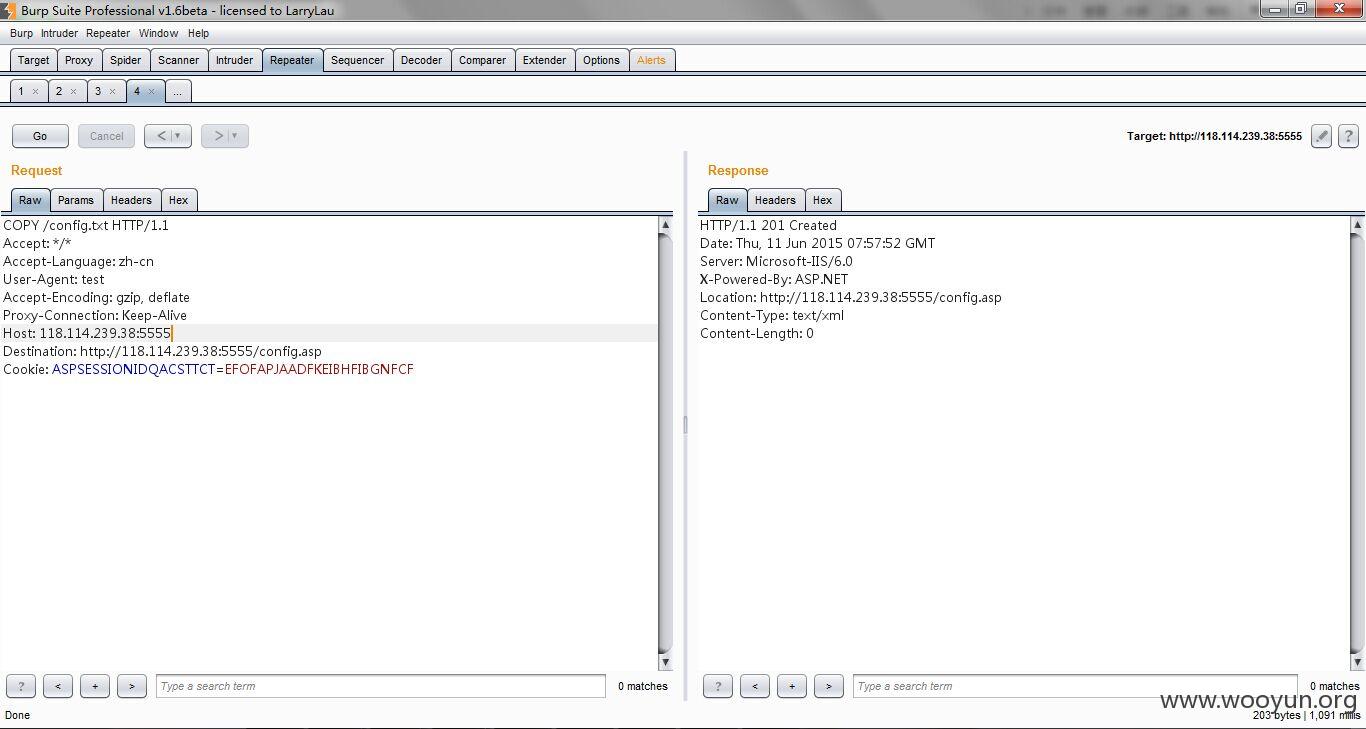Viewport: 1366px width, 729px height.
Task: Switch to the Proxy tab
Action: coord(79,60)
